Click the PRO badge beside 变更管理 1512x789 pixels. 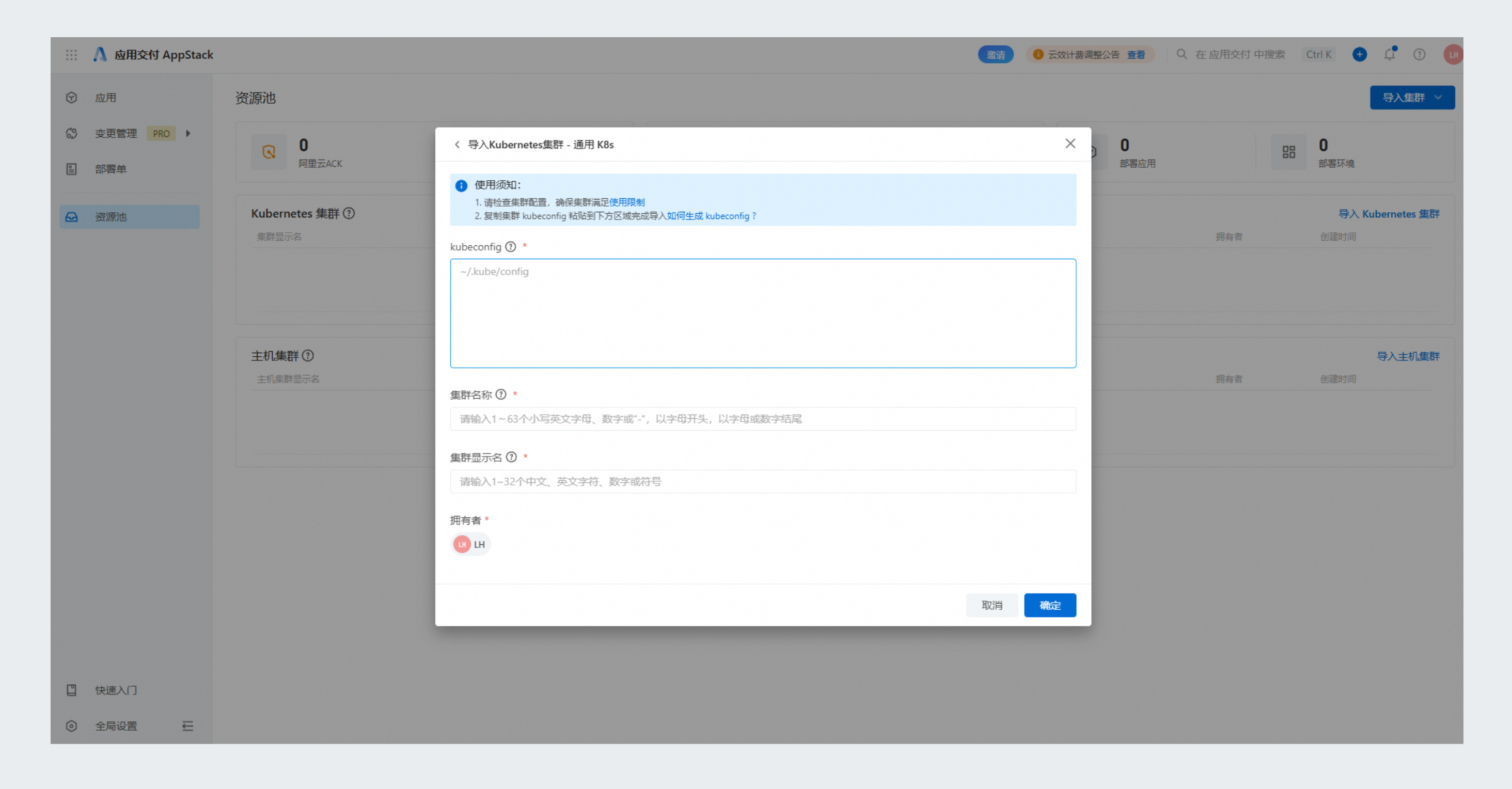161,133
